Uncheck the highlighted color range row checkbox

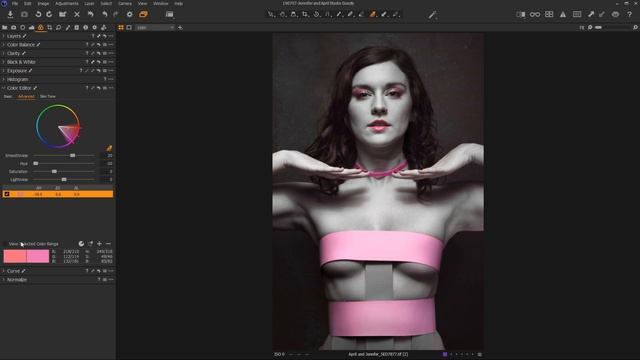click(7, 194)
